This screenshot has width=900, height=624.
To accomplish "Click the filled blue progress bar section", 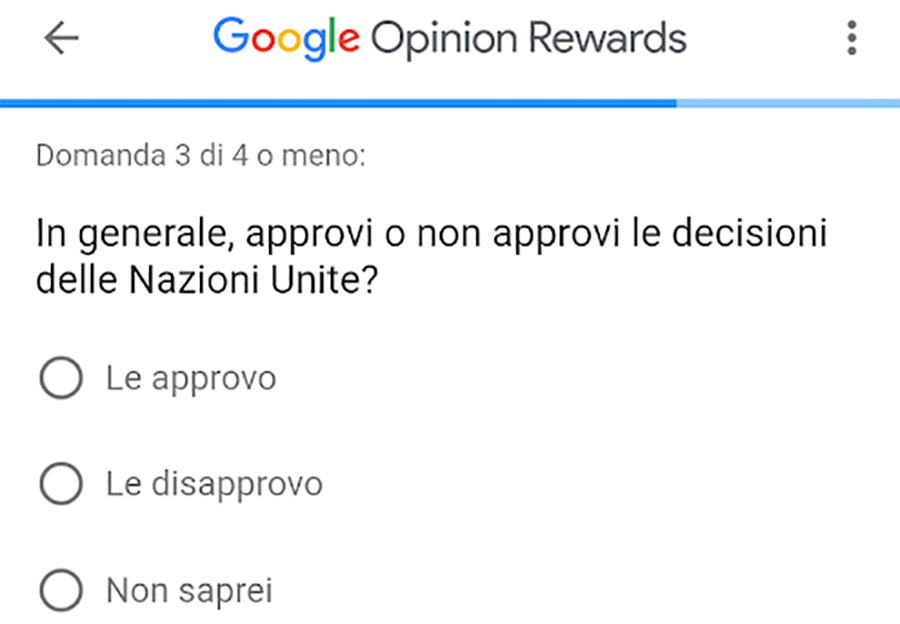I will [x=338, y=103].
